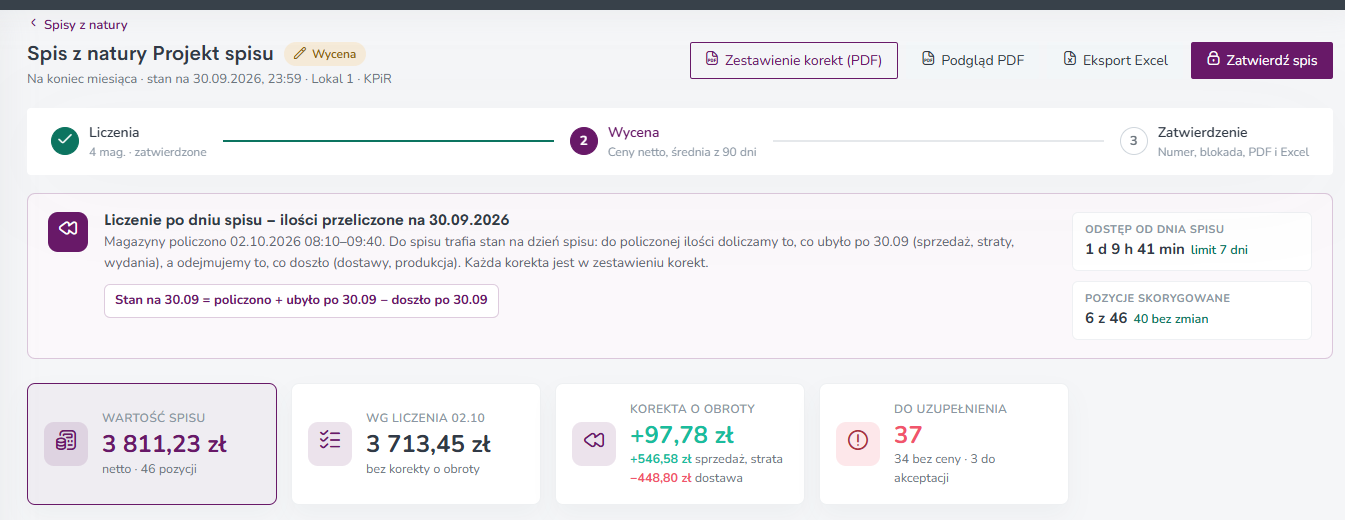Screen dimensions: 1345x520
Task: Click the text bez korekty o obroty
Action: coord(423,469)
